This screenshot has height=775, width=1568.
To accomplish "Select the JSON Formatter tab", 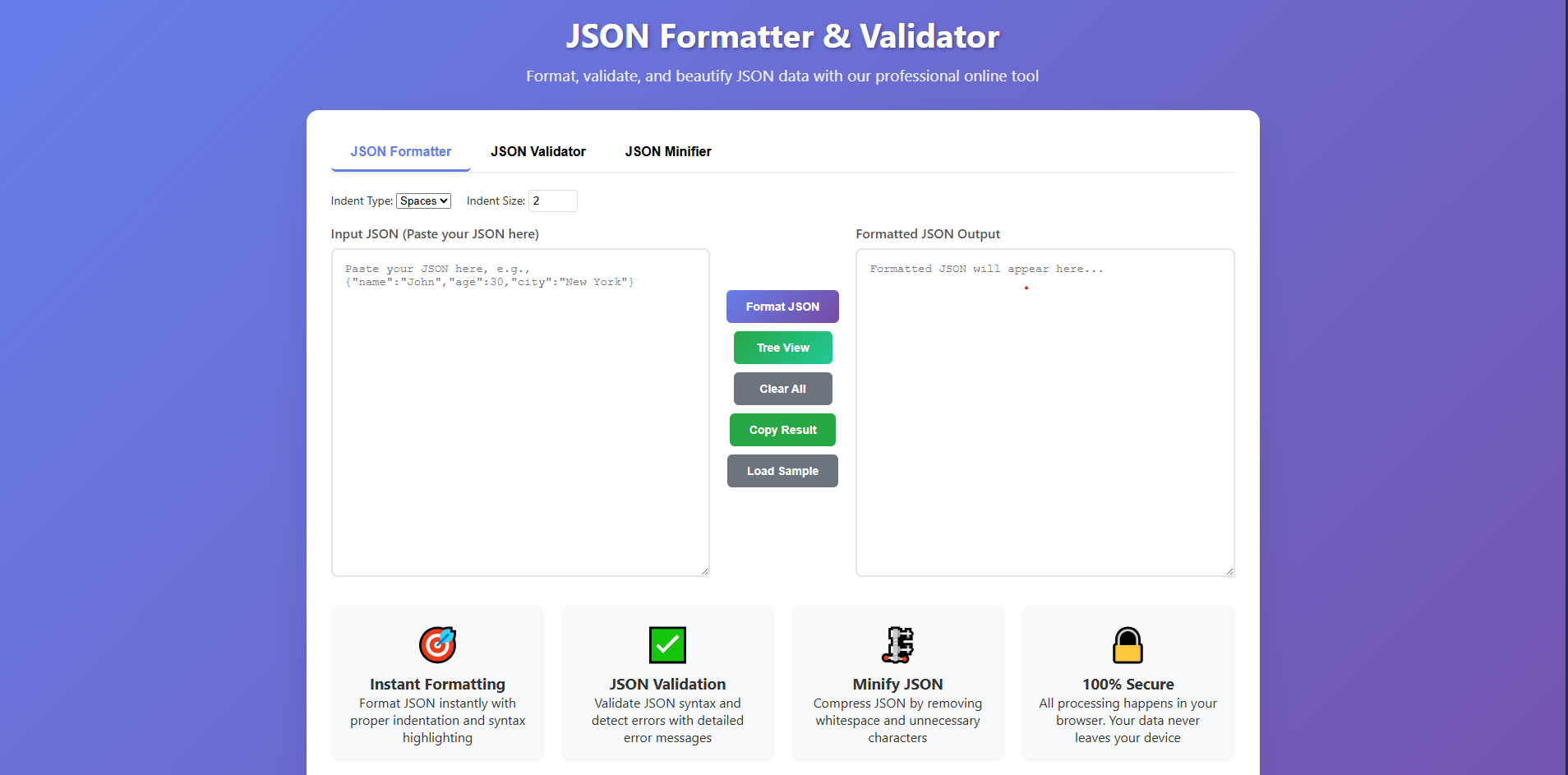I will 400,151.
